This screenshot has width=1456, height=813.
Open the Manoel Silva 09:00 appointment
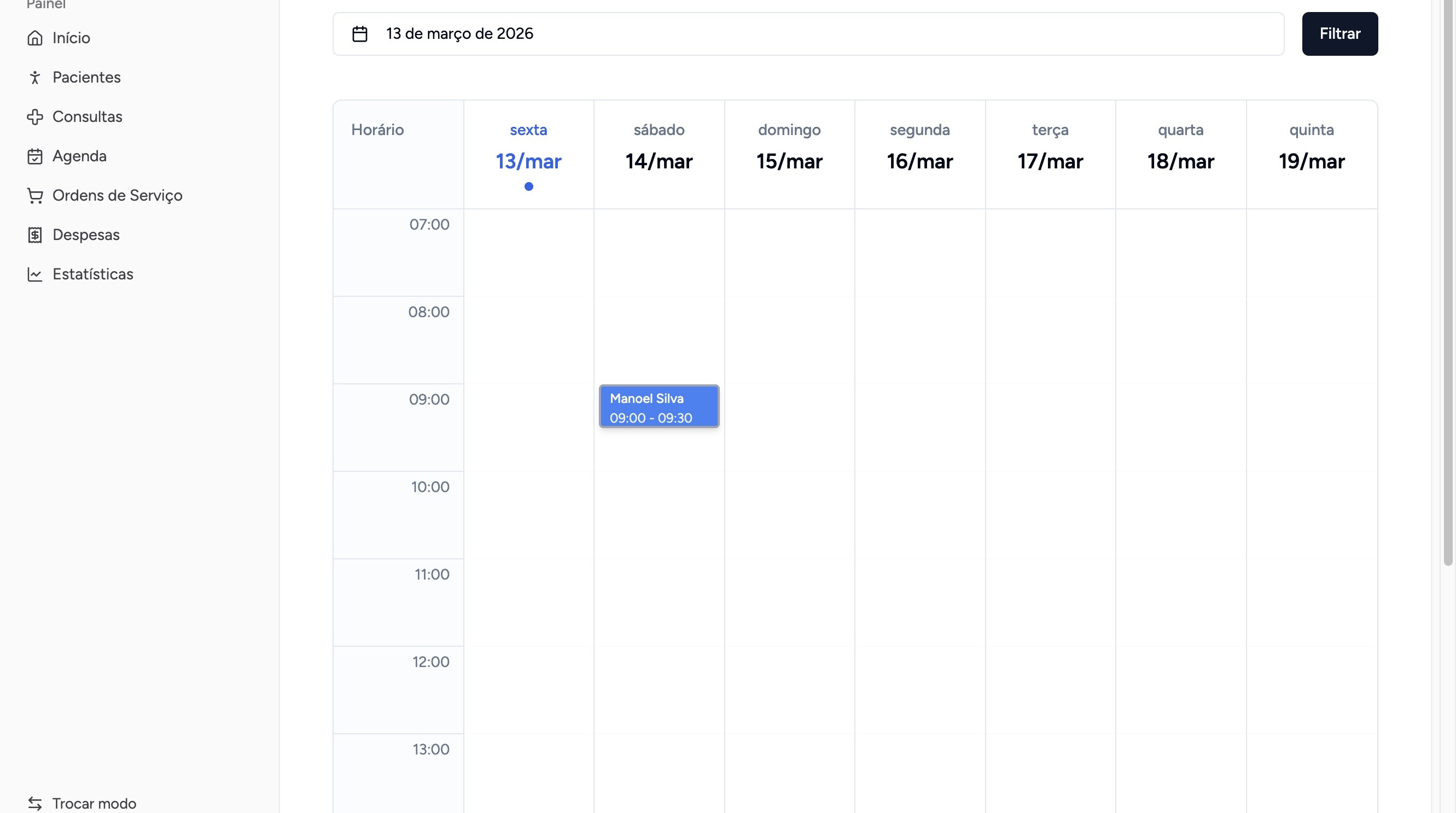659,407
